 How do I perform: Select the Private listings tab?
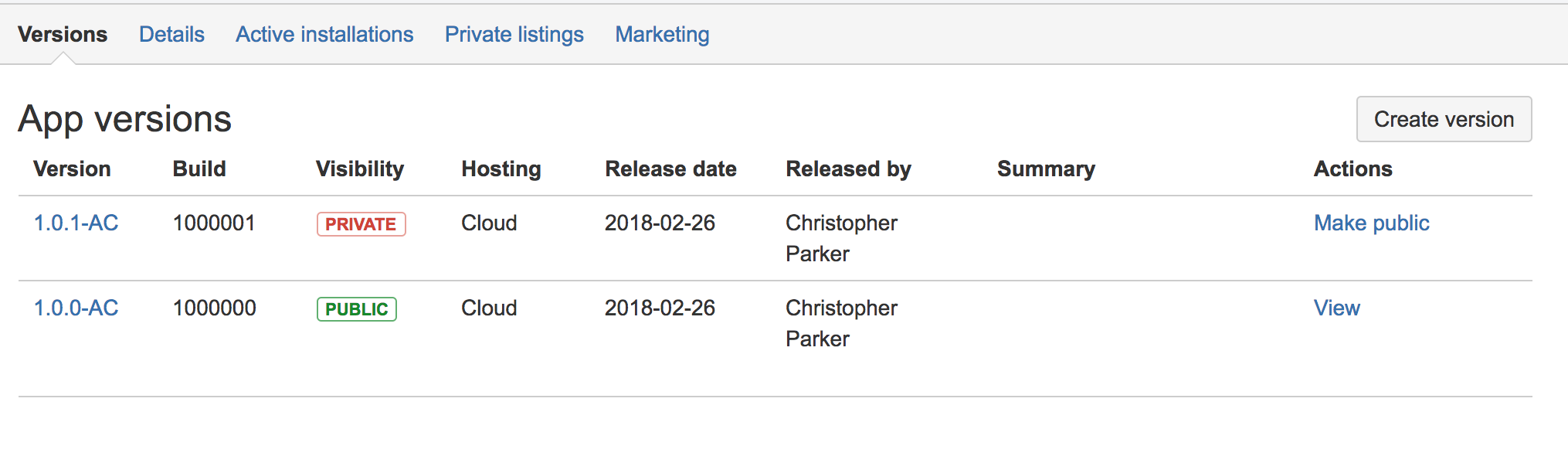[514, 35]
